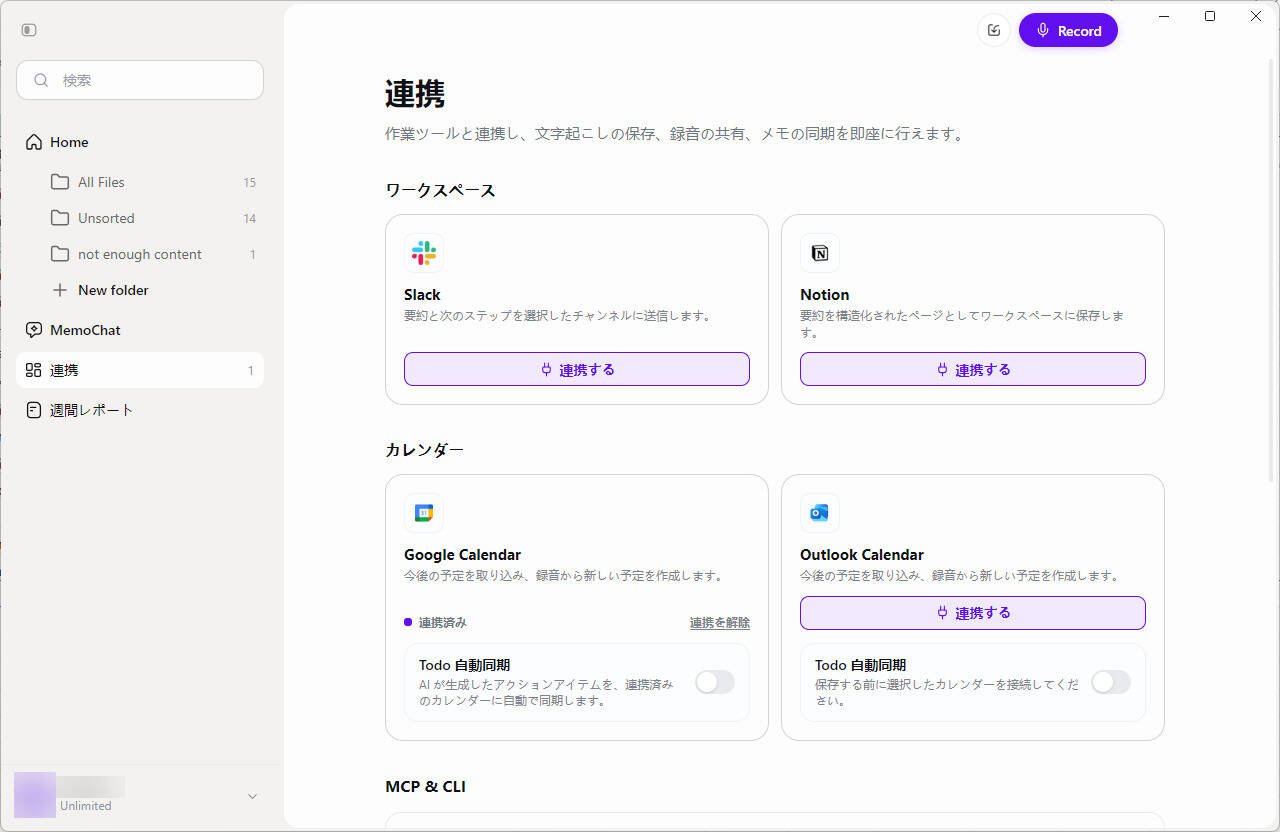Start recording with the Record button
This screenshot has height=832, width=1280.
pyautogui.click(x=1068, y=30)
